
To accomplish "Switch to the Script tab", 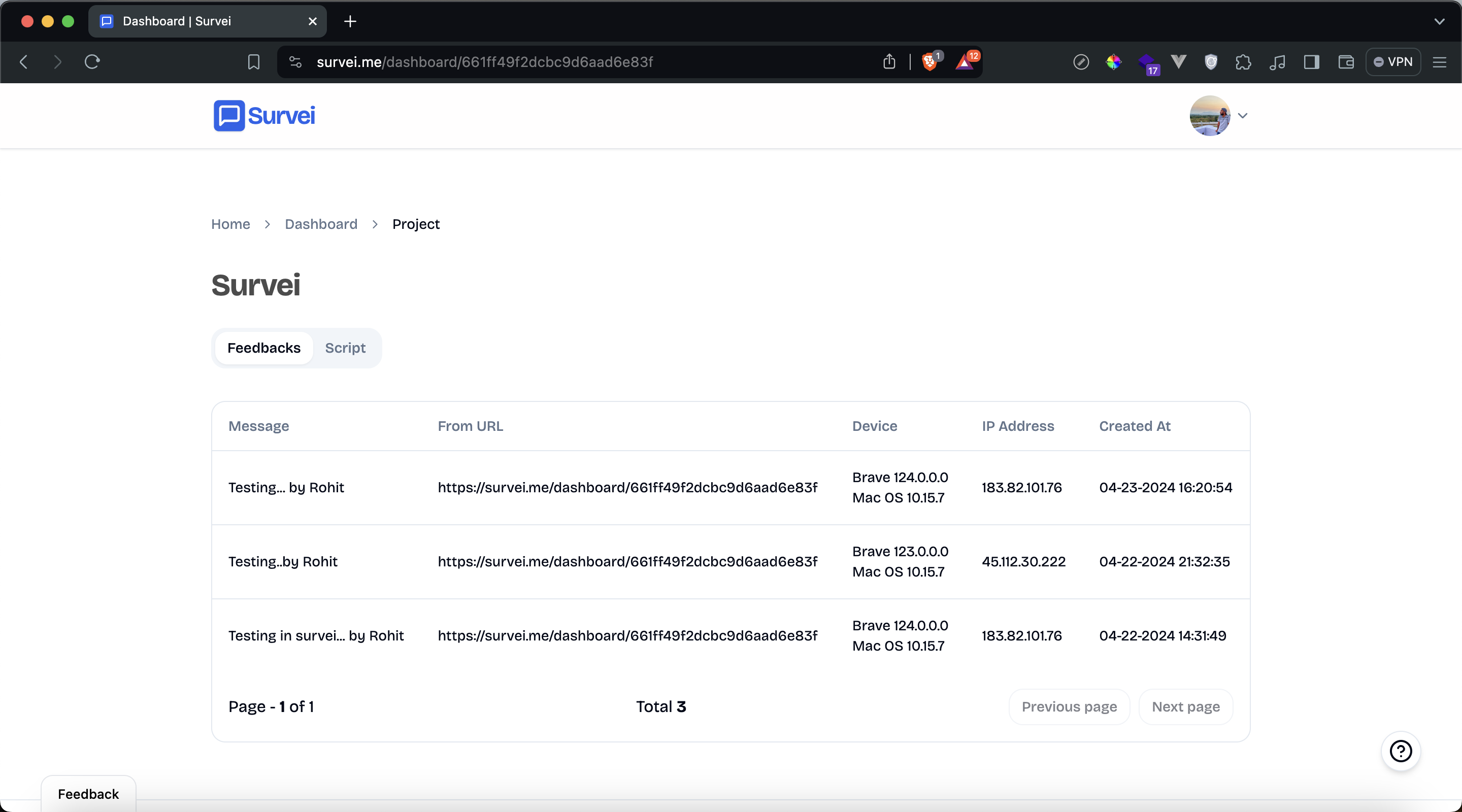I will pyautogui.click(x=345, y=348).
